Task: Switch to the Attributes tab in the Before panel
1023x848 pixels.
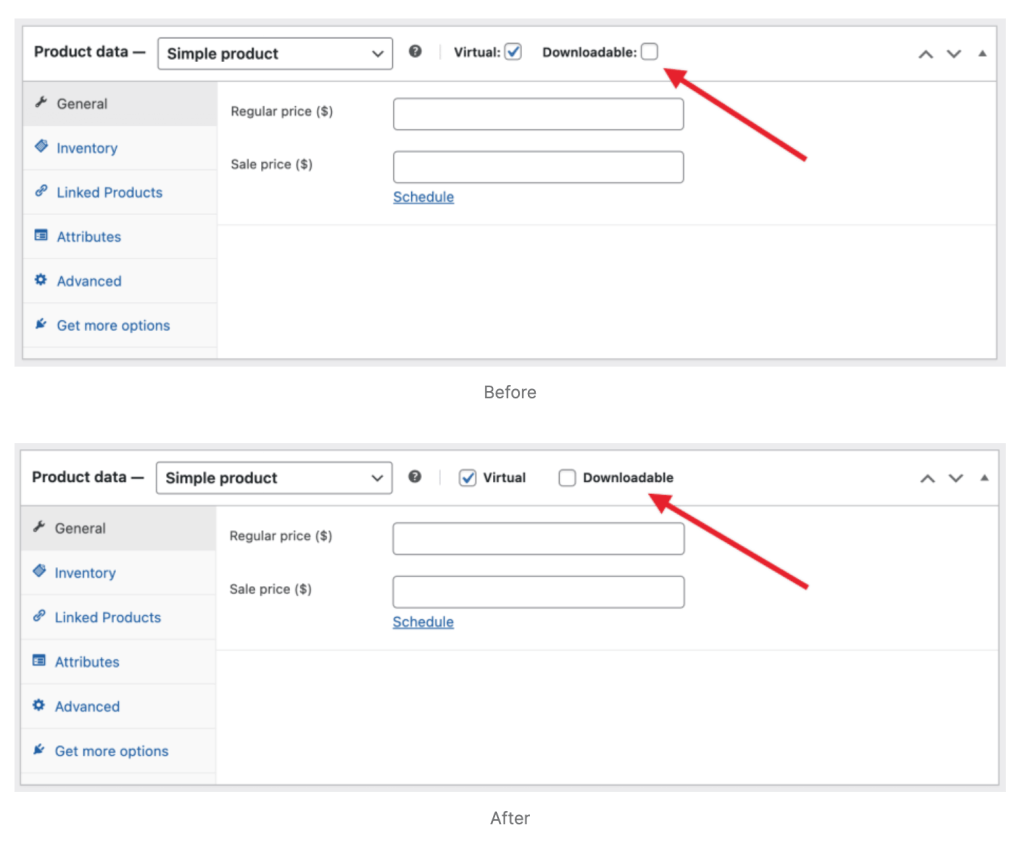Action: point(88,237)
